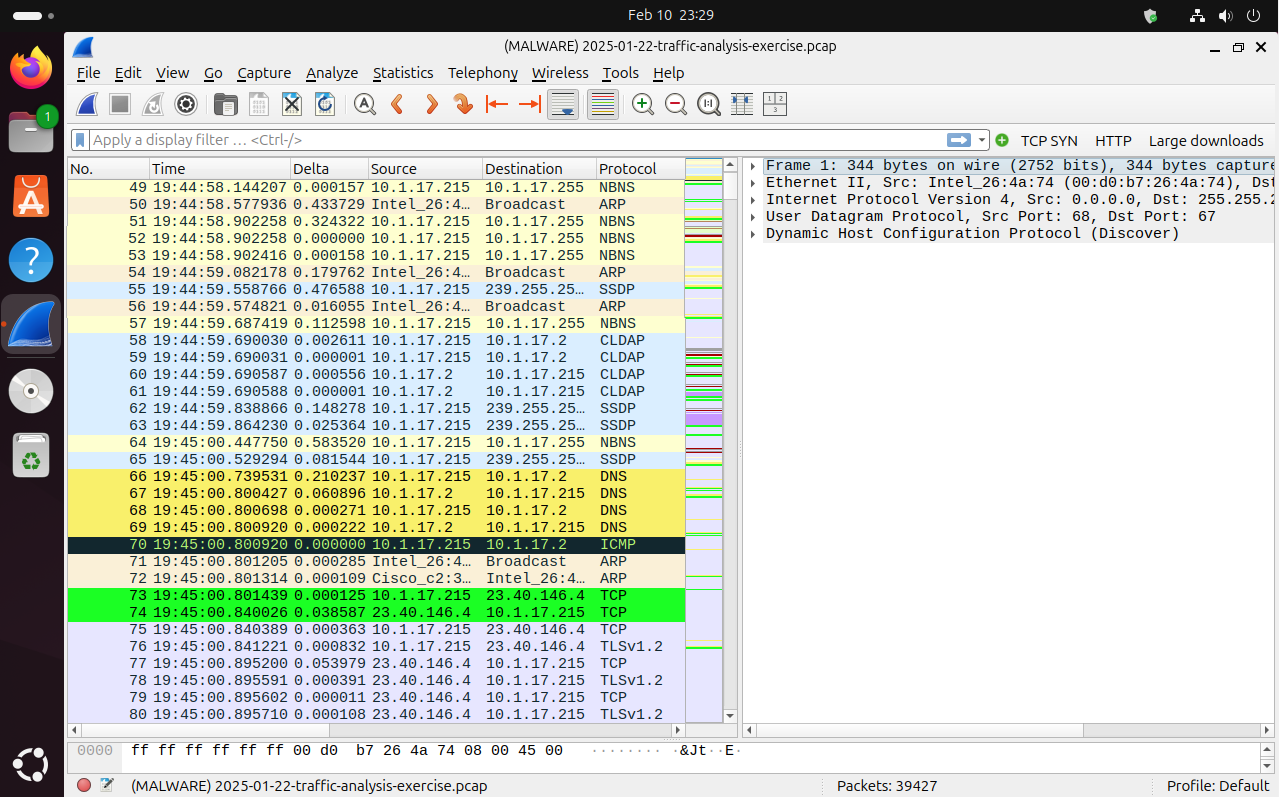Toggle packet list colorization
This screenshot has height=797, width=1279.
coord(602,104)
